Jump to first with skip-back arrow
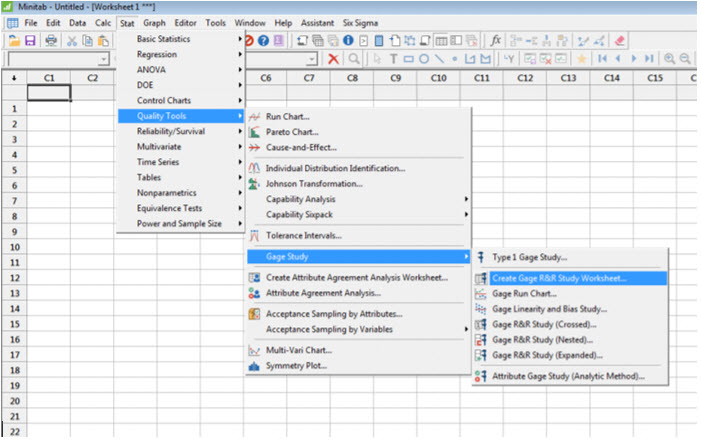The width and height of the screenshot is (701, 444). pos(602,59)
